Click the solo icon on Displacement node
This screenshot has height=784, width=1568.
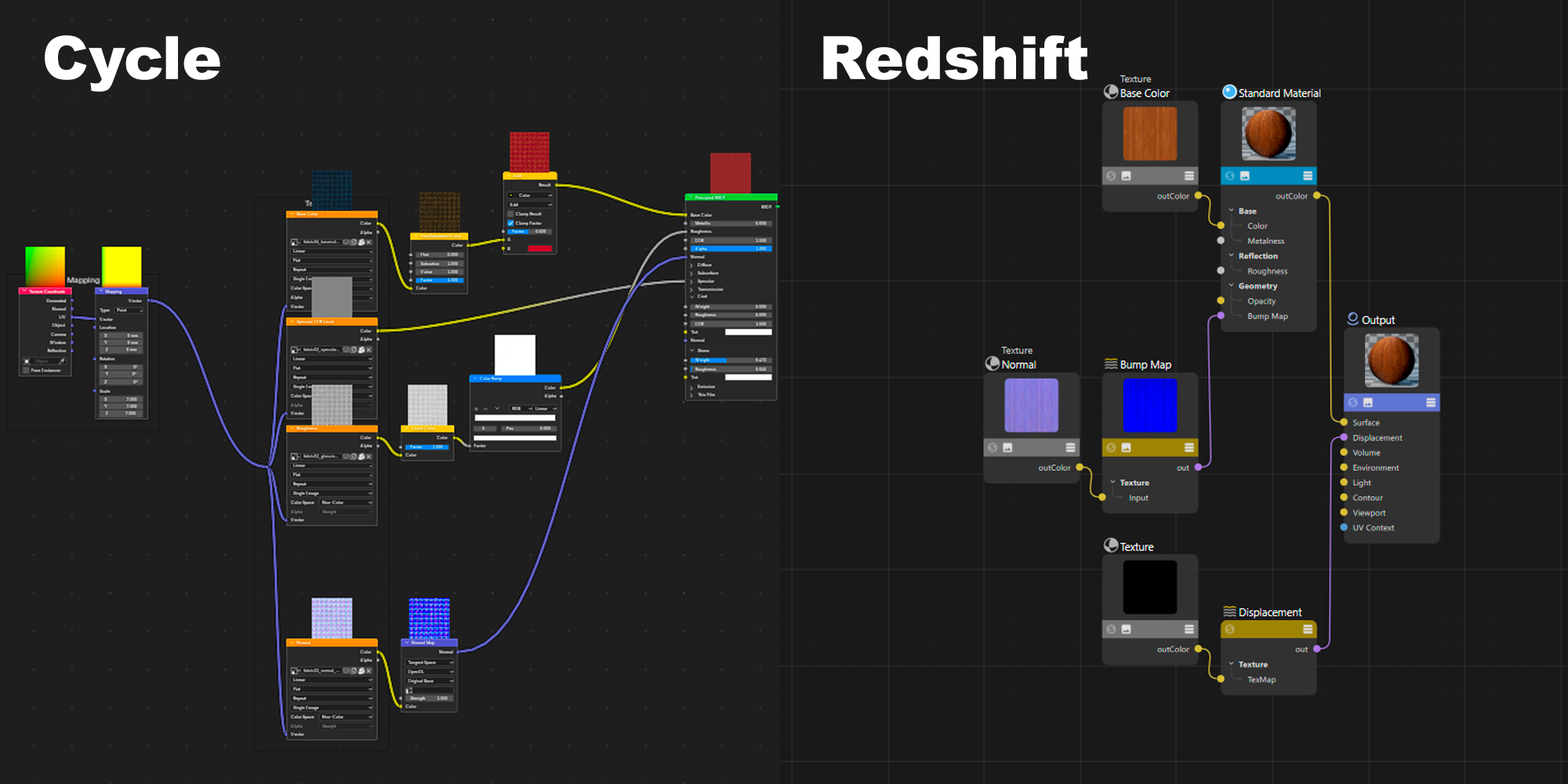[x=1229, y=629]
